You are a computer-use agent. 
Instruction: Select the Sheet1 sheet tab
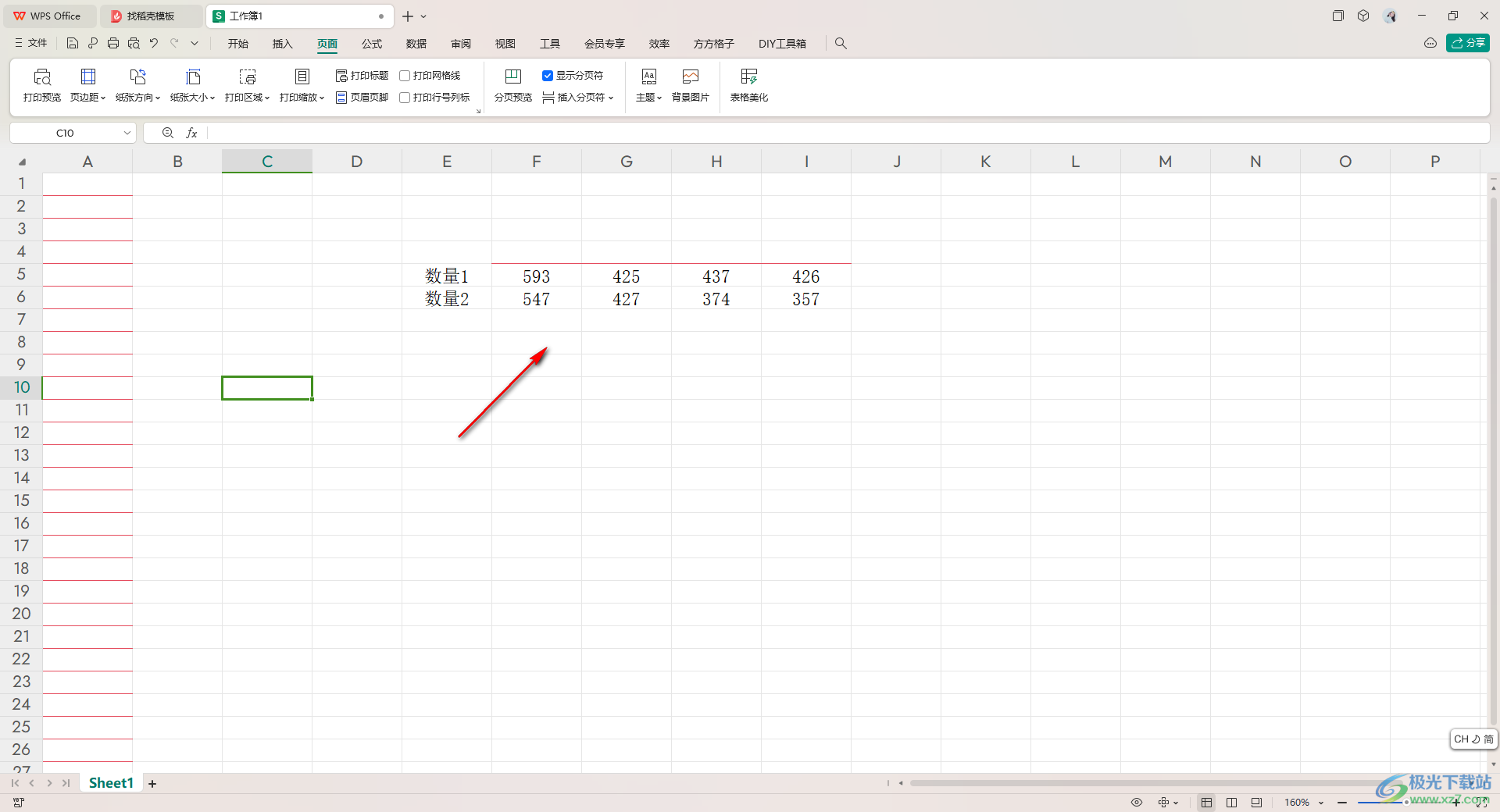pyautogui.click(x=111, y=782)
